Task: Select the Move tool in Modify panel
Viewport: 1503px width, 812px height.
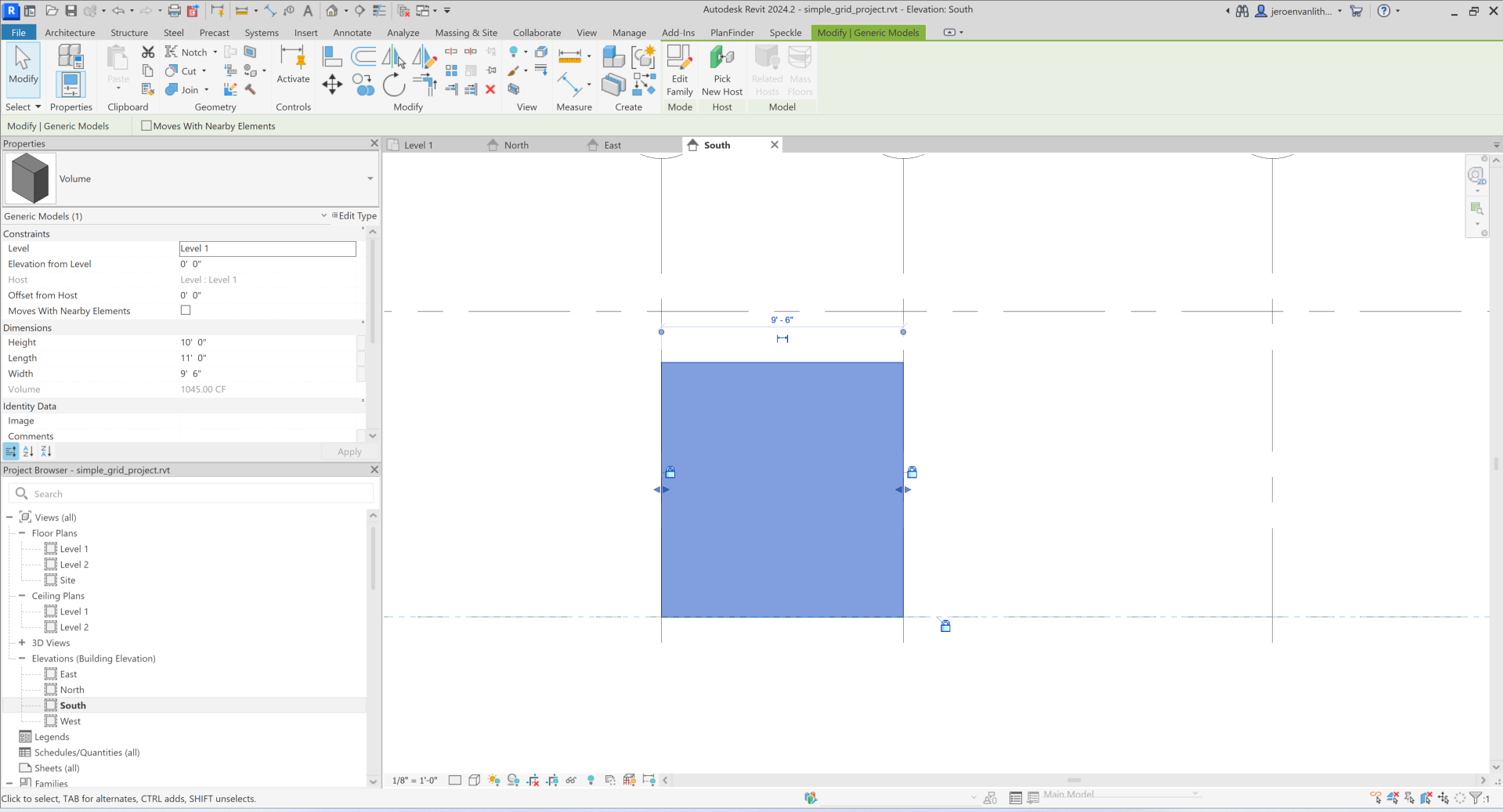Action: pos(331,84)
